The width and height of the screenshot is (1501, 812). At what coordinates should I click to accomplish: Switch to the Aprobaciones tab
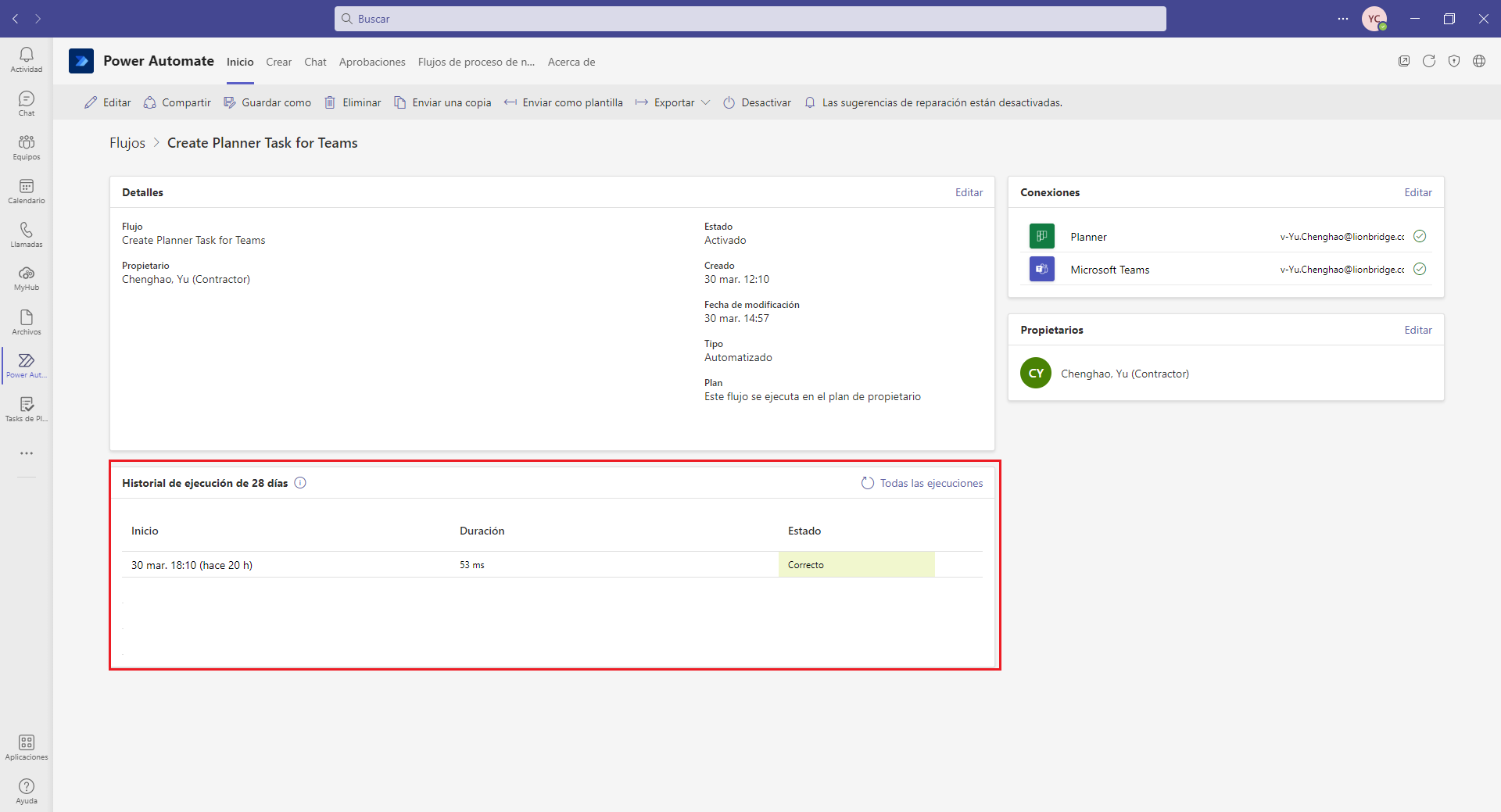372,62
